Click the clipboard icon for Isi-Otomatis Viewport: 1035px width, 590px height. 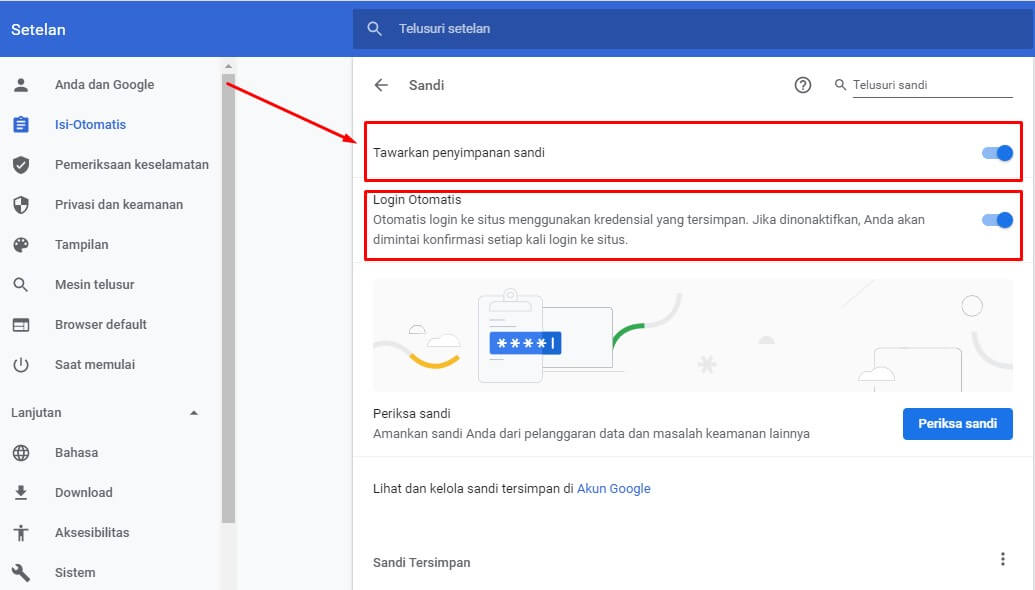click(21, 124)
